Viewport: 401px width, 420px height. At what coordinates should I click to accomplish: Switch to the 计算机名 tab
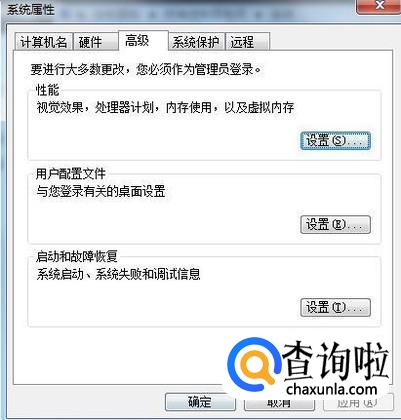(x=44, y=42)
